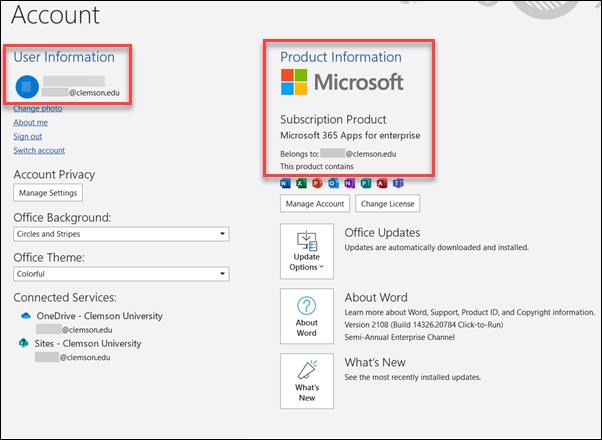This screenshot has height=440, width=602.
Task: Click Microsoft 365 Apps for enterprise text
Action: coord(350,136)
